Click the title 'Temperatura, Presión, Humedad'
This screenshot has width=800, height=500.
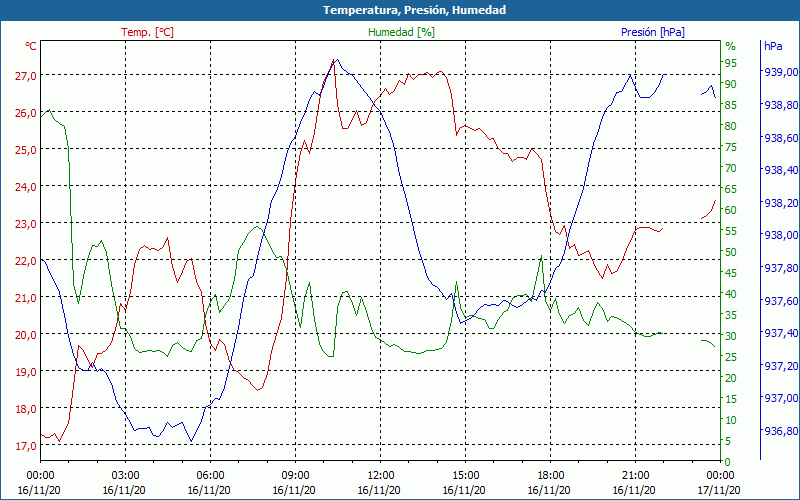pyautogui.click(x=414, y=10)
